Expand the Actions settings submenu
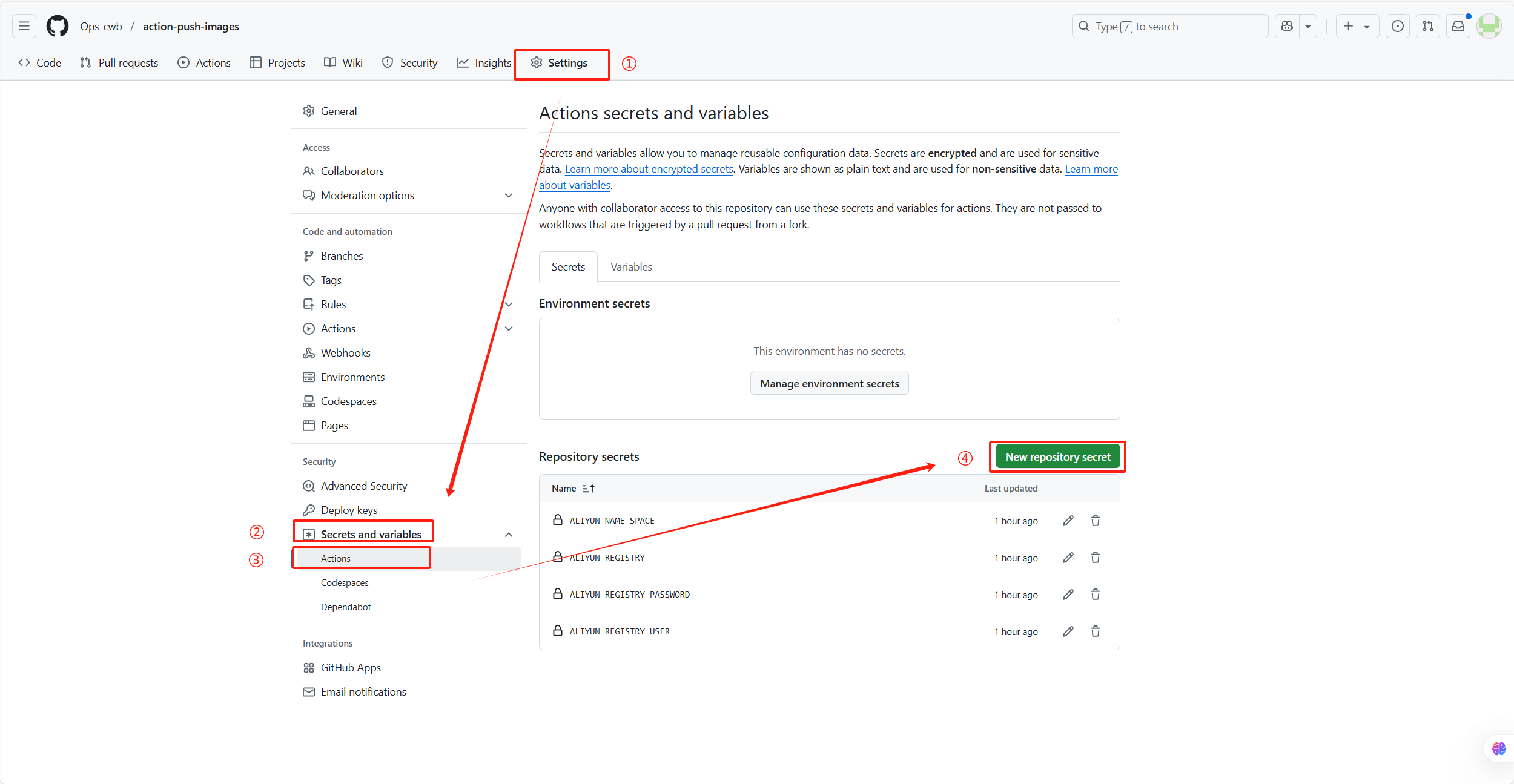The height and width of the screenshot is (784, 1514). 509,329
